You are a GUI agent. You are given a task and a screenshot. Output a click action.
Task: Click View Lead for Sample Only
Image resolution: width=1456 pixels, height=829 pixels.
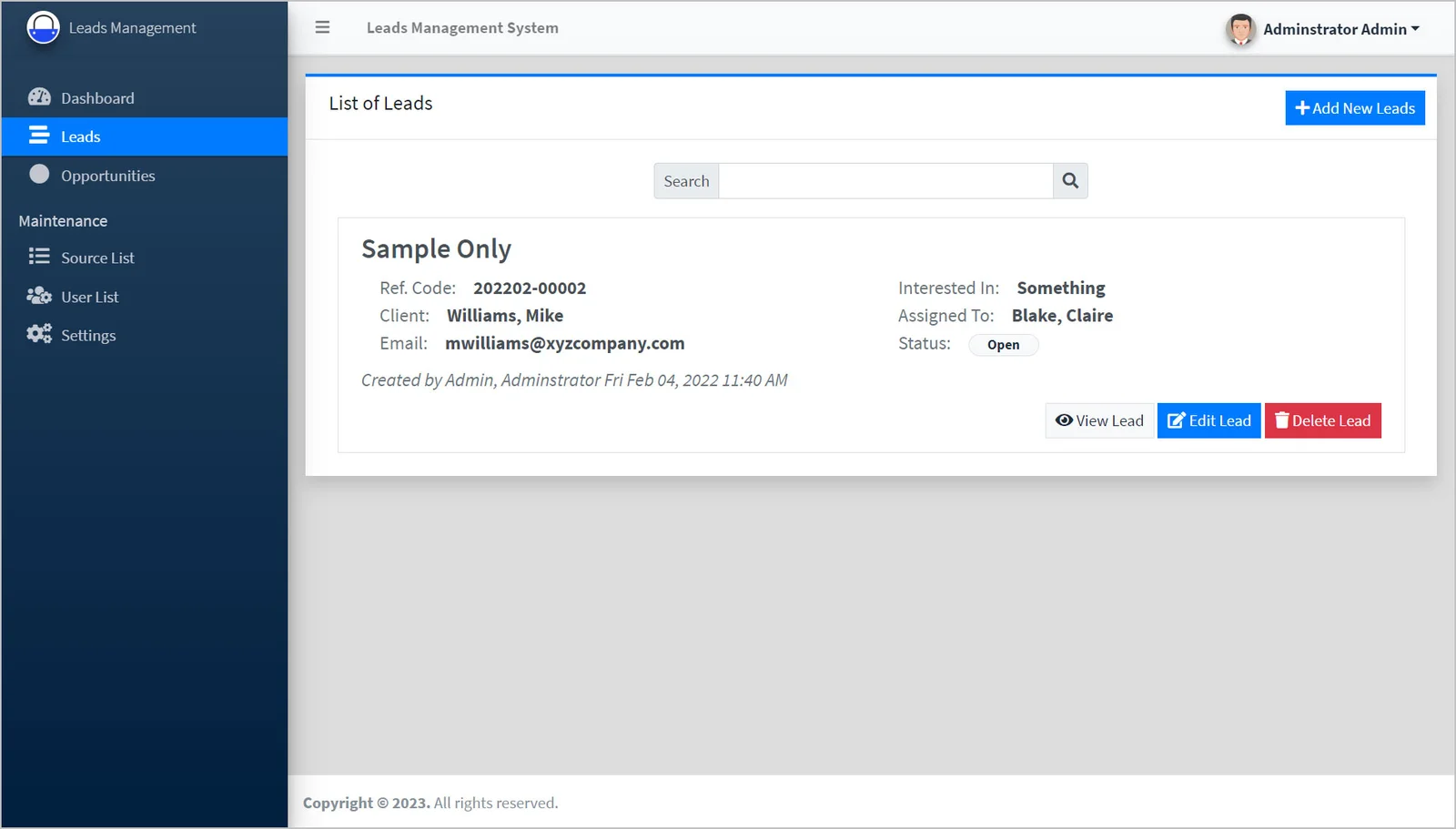pyautogui.click(x=1099, y=420)
